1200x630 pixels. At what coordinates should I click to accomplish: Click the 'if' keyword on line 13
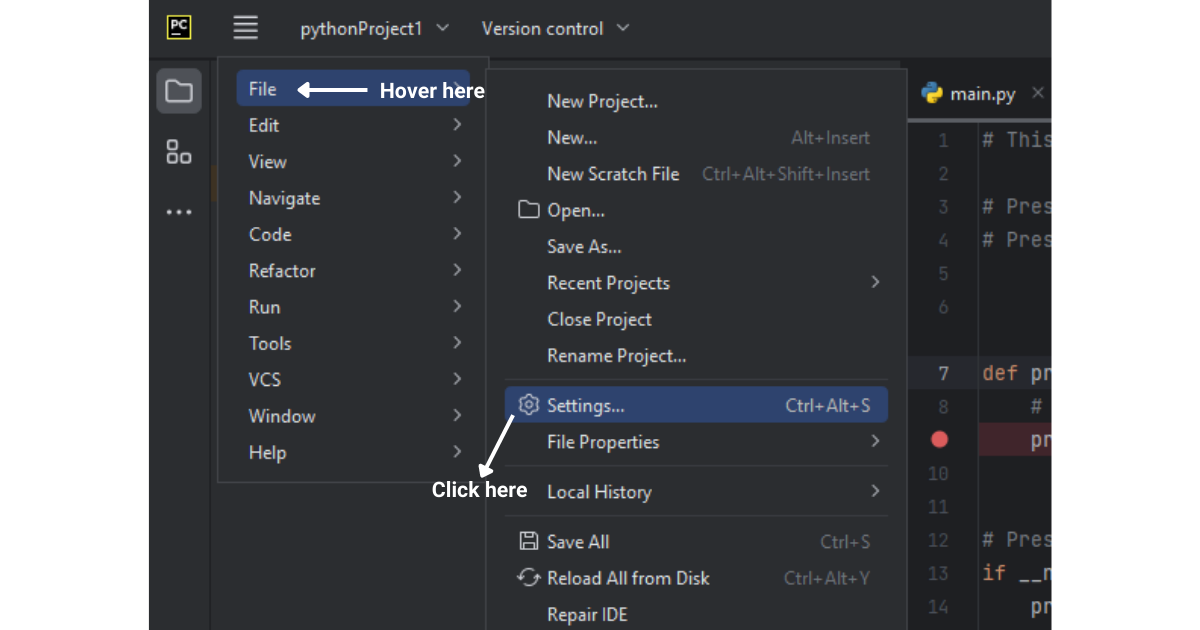click(x=993, y=573)
